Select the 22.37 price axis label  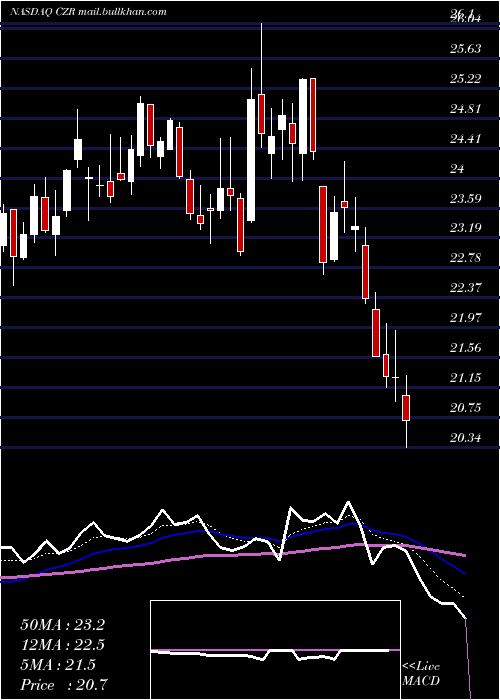pyautogui.click(x=466, y=288)
